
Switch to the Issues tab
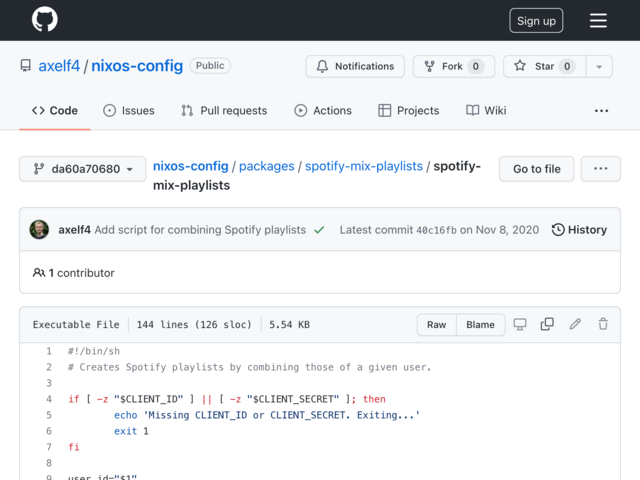129,111
